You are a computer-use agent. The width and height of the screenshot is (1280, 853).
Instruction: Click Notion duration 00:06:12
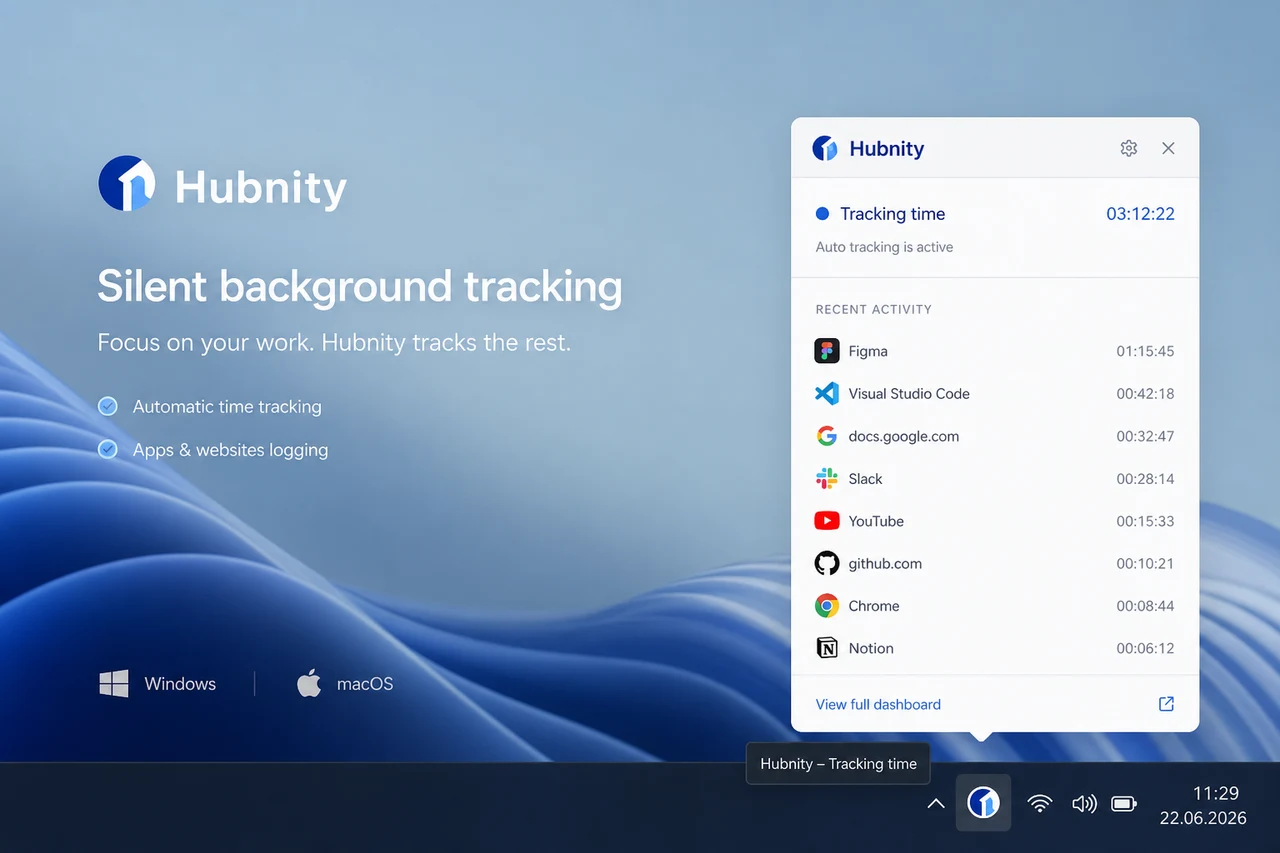1146,648
